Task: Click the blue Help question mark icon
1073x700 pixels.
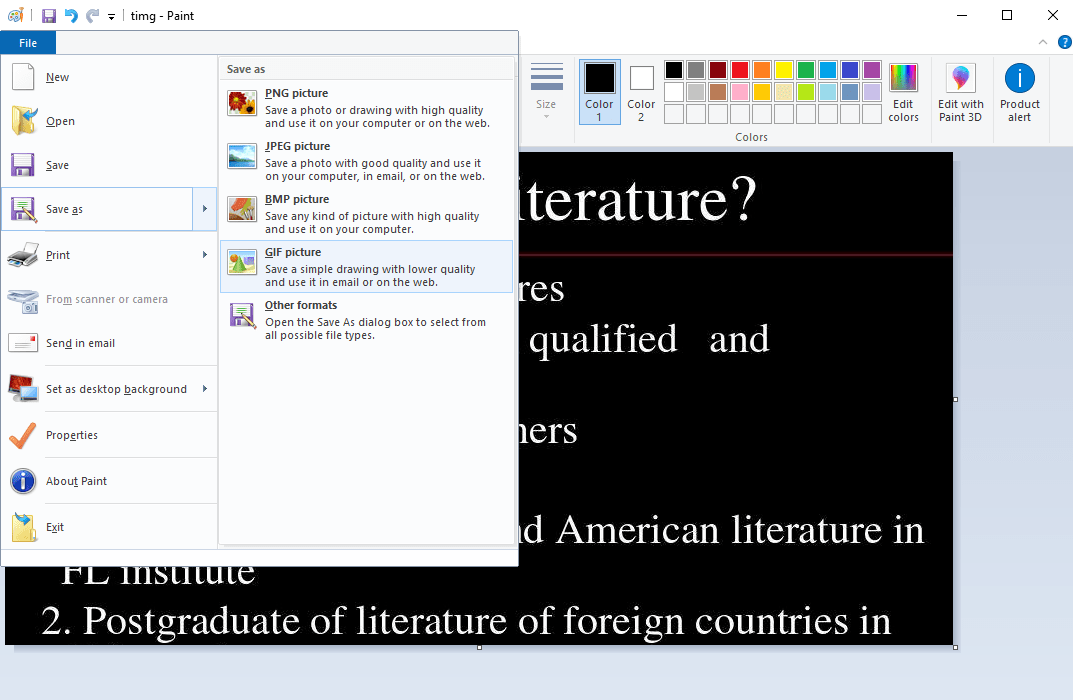Action: [x=1065, y=42]
